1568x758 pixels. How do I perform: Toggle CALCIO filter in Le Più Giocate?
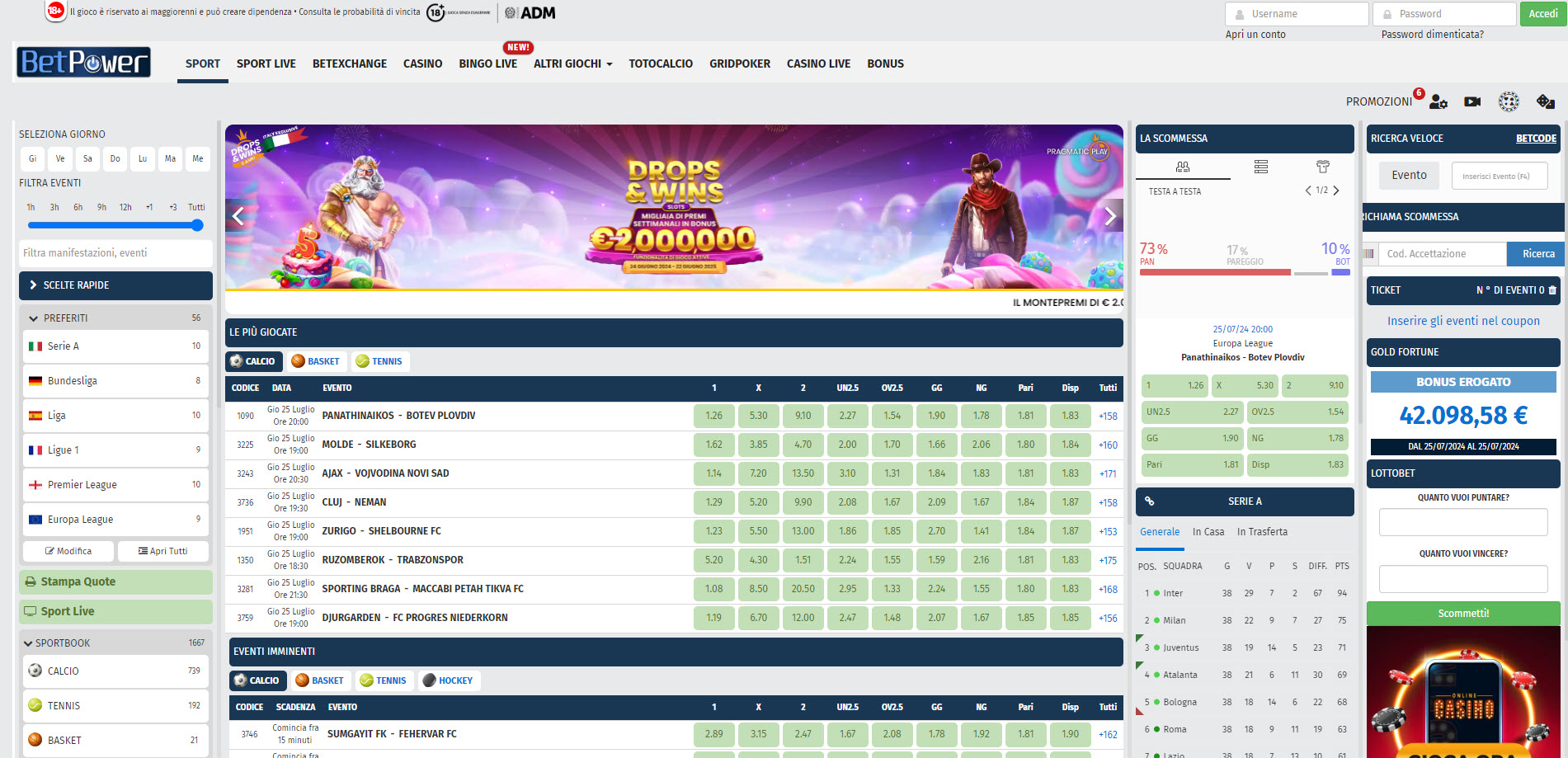coord(254,361)
